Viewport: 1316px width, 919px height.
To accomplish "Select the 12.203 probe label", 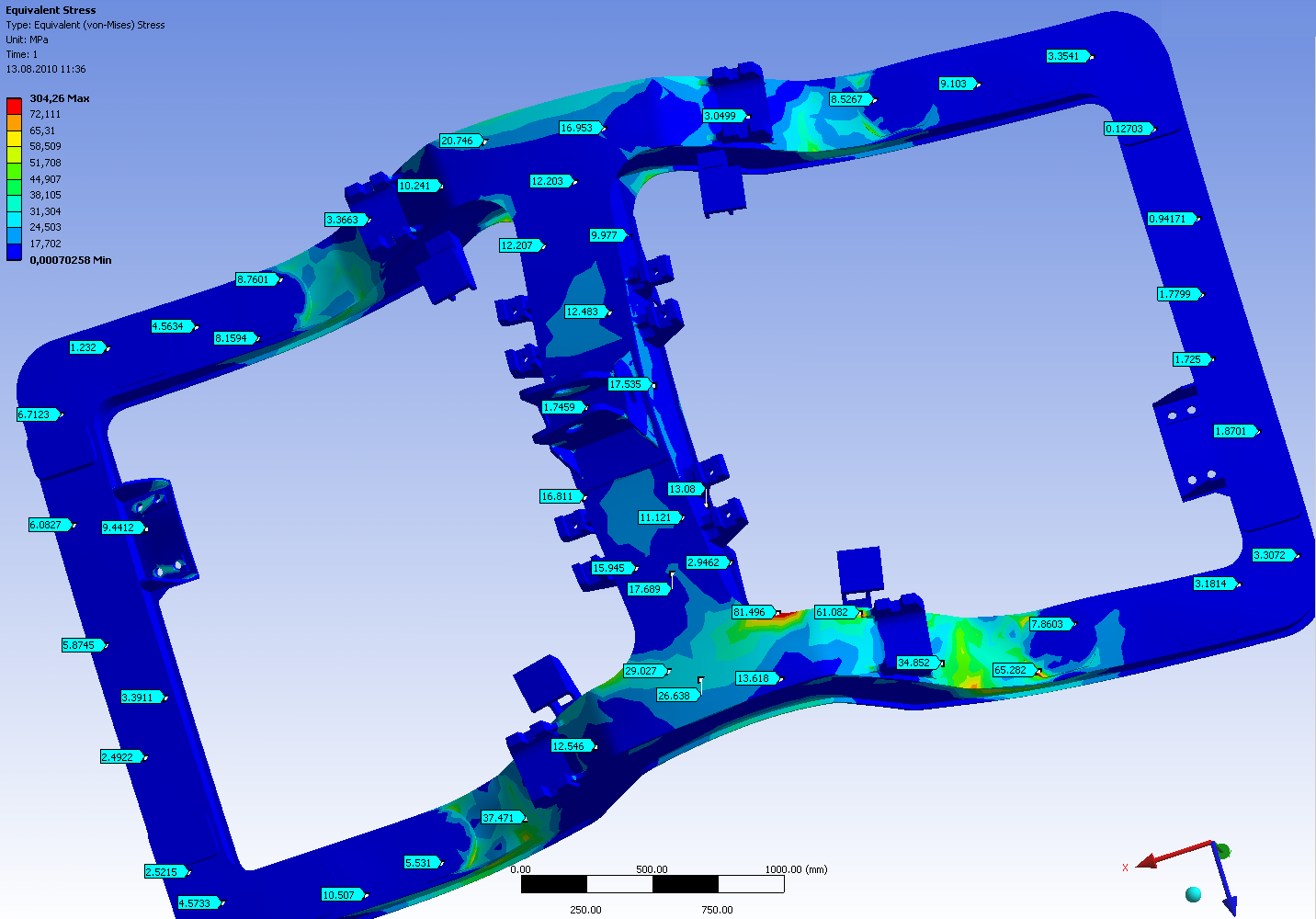I will [x=551, y=181].
